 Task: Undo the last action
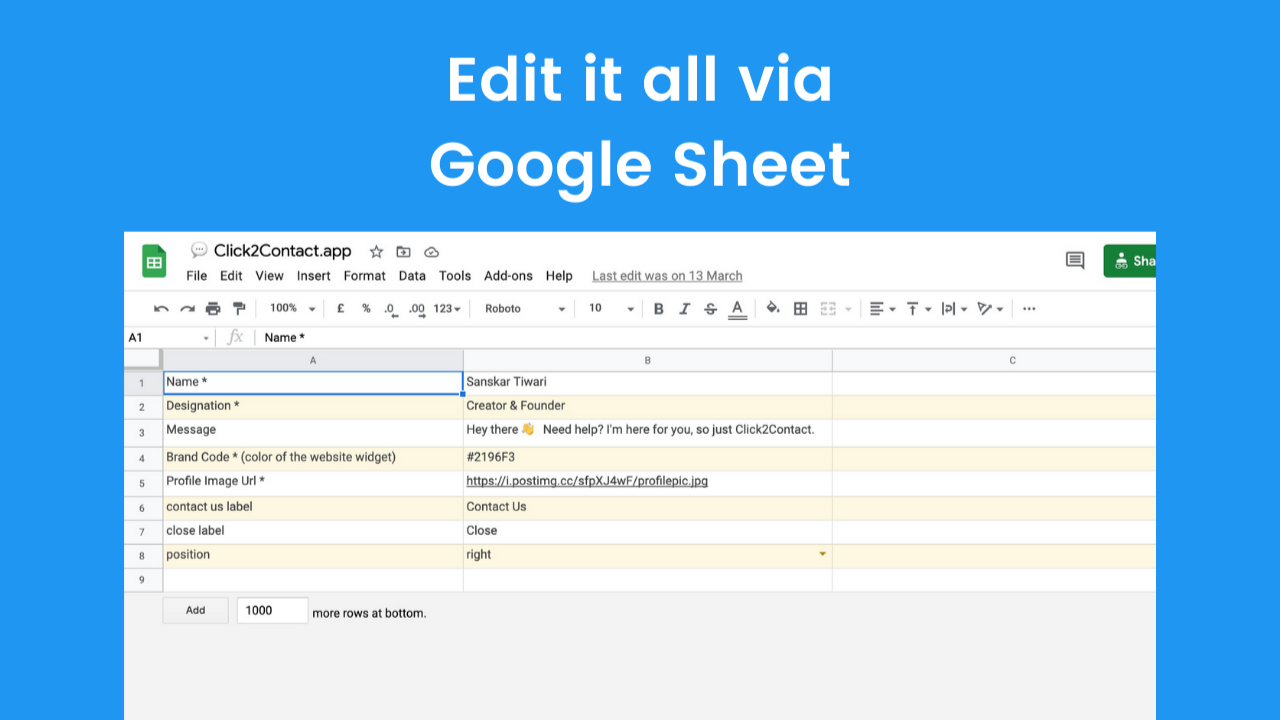tap(161, 309)
